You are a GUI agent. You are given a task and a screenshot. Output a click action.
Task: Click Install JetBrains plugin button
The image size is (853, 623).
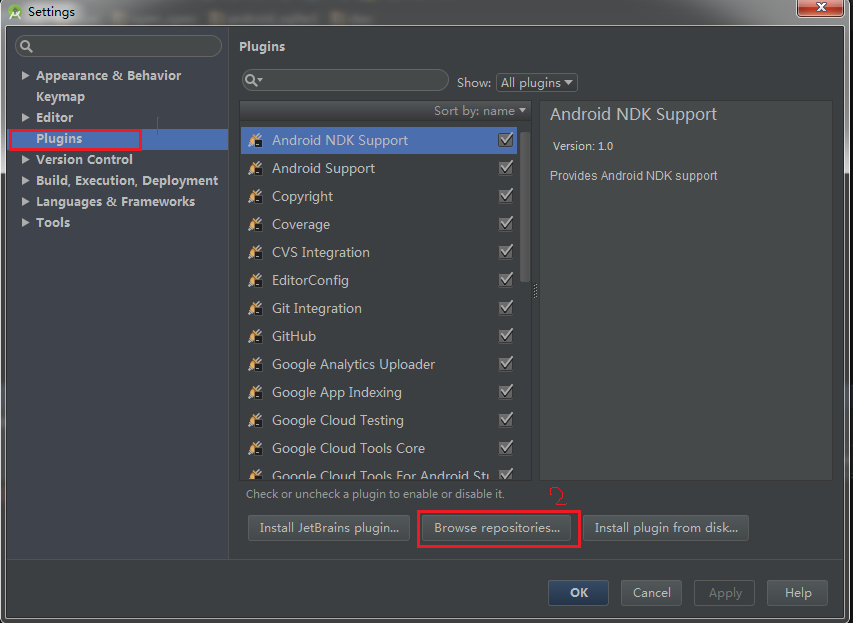329,528
